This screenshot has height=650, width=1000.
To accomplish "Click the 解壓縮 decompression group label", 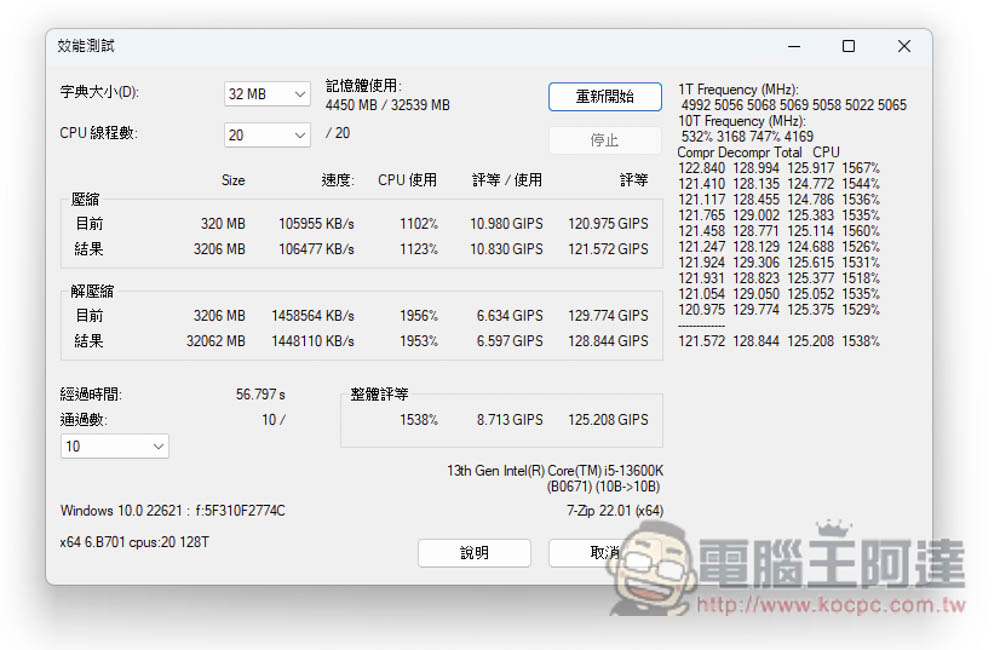I will tap(92, 291).
